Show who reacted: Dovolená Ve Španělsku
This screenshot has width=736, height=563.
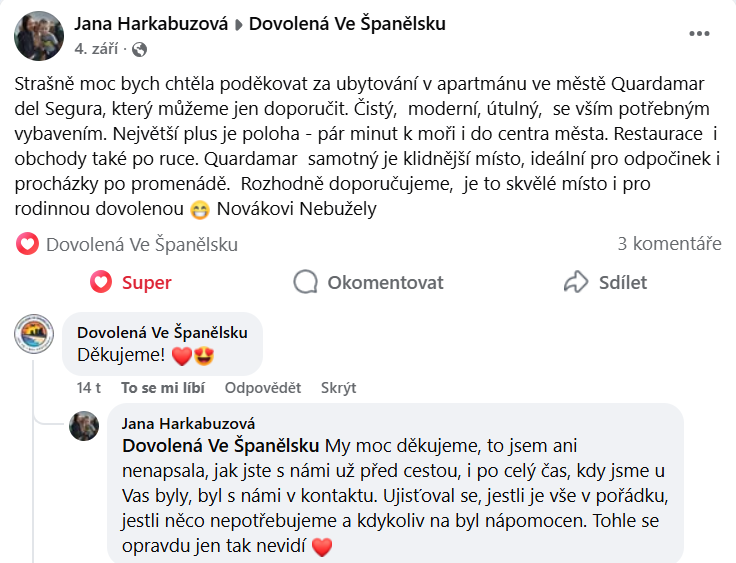[x=142, y=244]
